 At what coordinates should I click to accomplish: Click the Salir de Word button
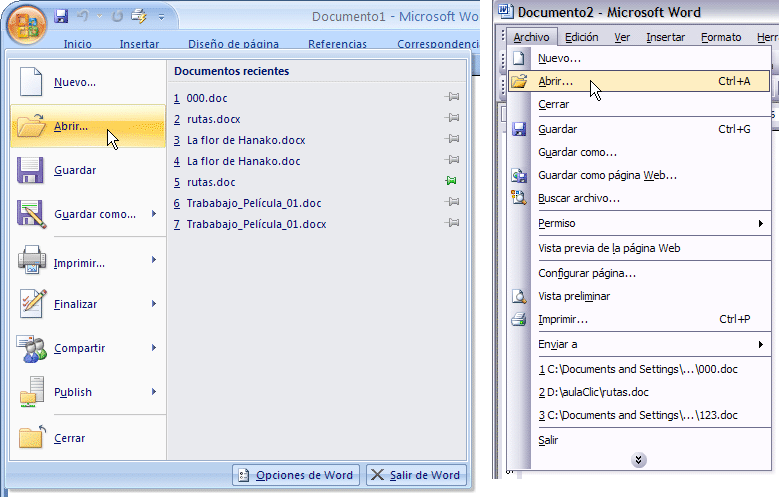pyautogui.click(x=416, y=475)
